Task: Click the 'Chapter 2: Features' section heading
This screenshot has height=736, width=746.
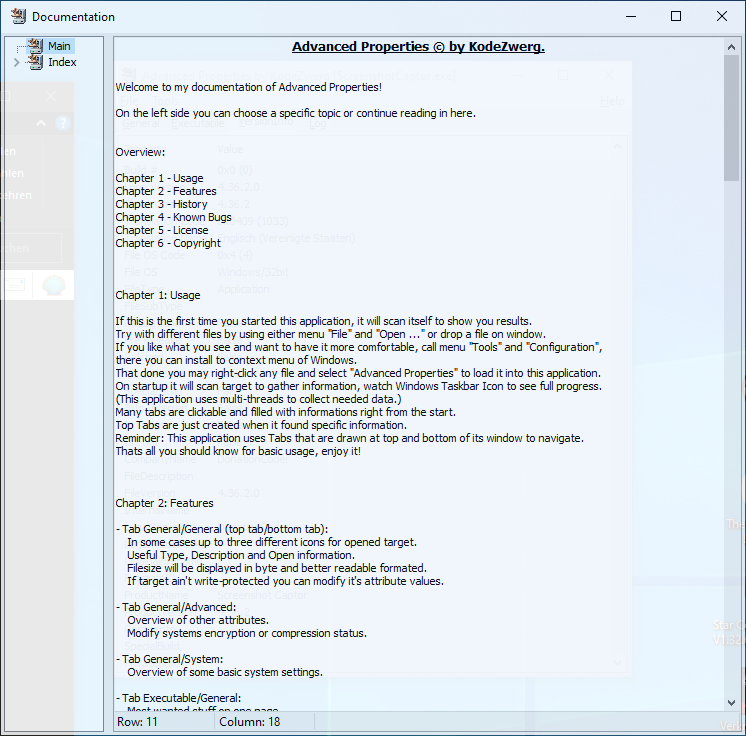Action: pos(164,503)
